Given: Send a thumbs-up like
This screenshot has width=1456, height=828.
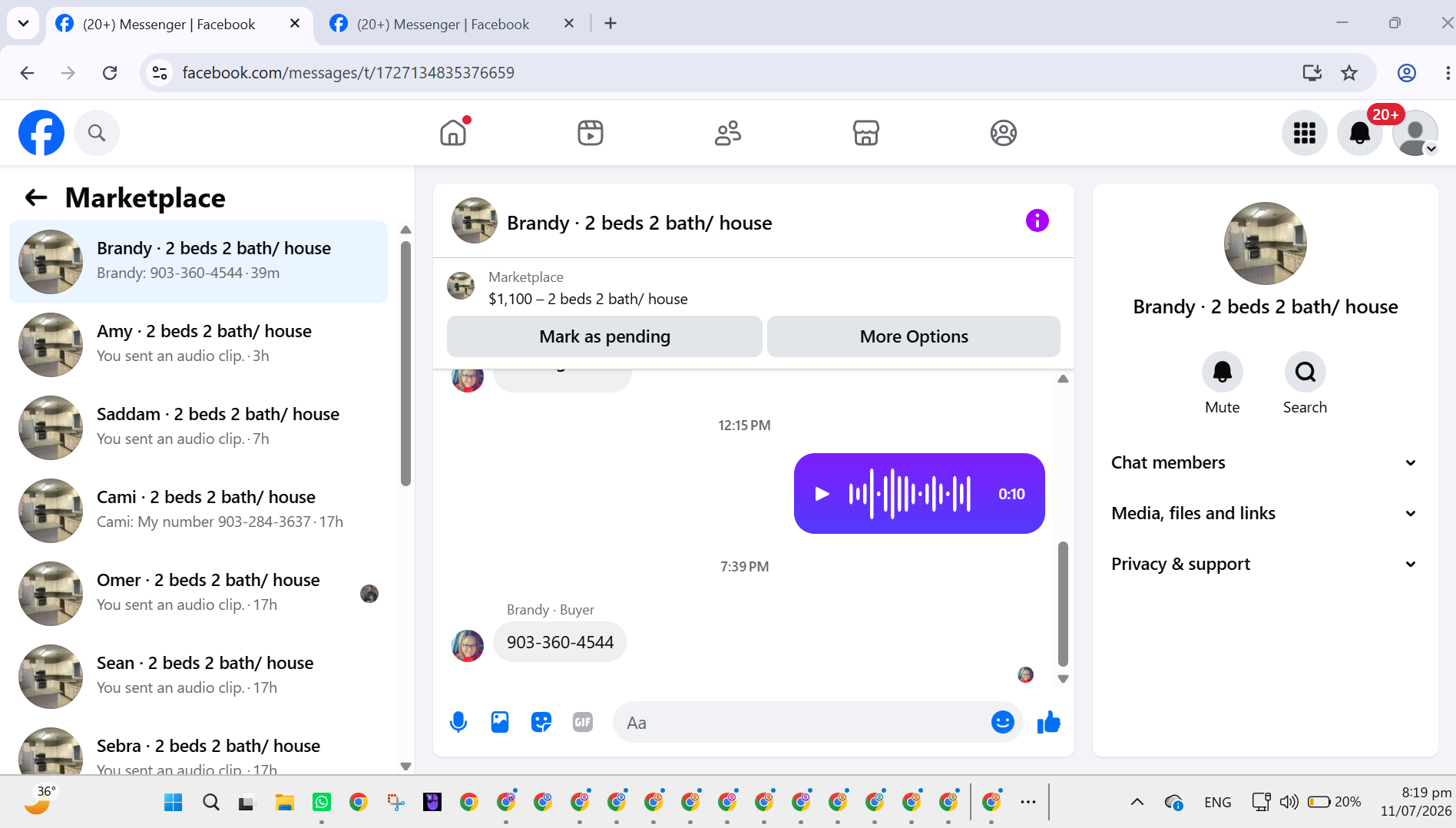Looking at the screenshot, I should pos(1049,722).
